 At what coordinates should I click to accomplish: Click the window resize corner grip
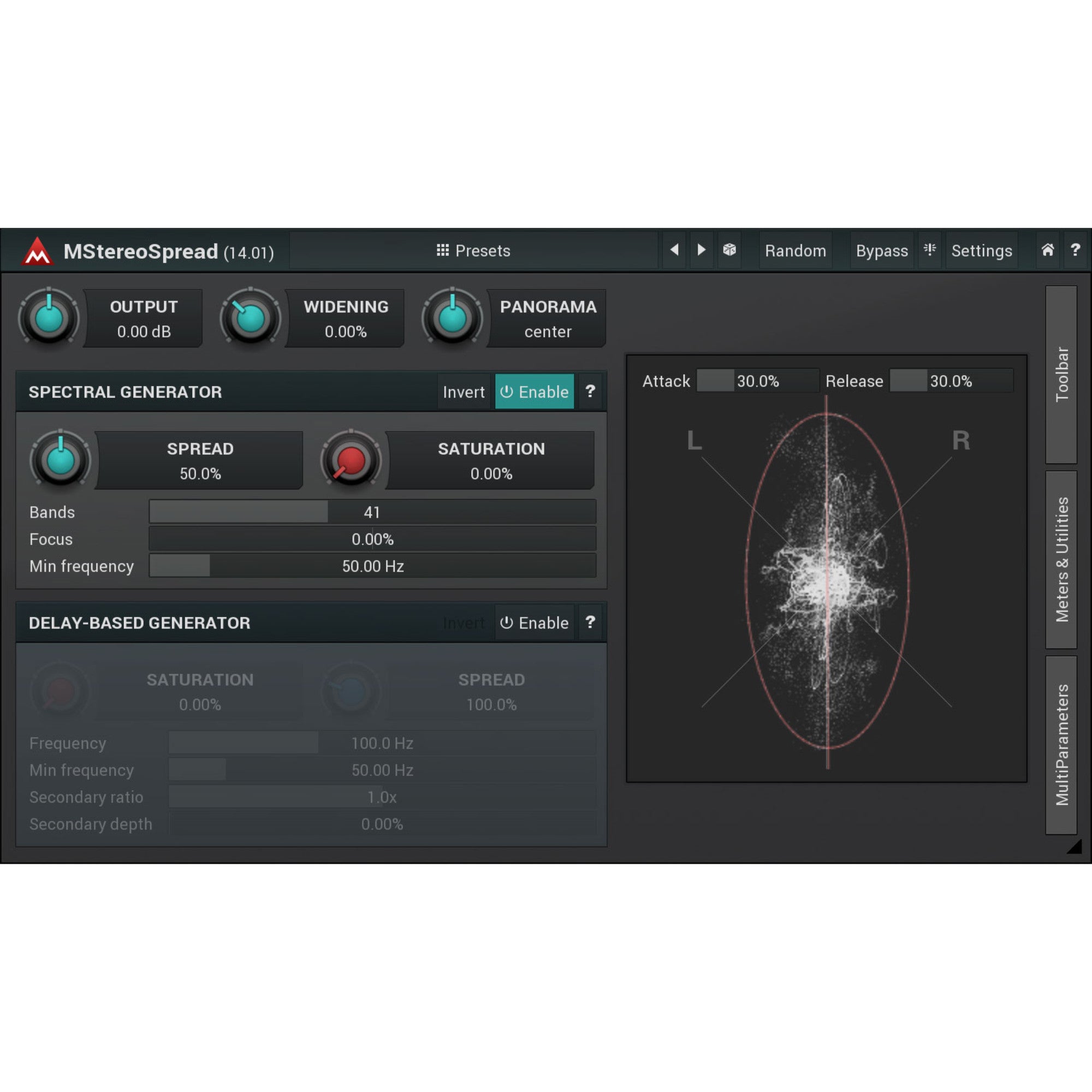pyautogui.click(x=1074, y=847)
